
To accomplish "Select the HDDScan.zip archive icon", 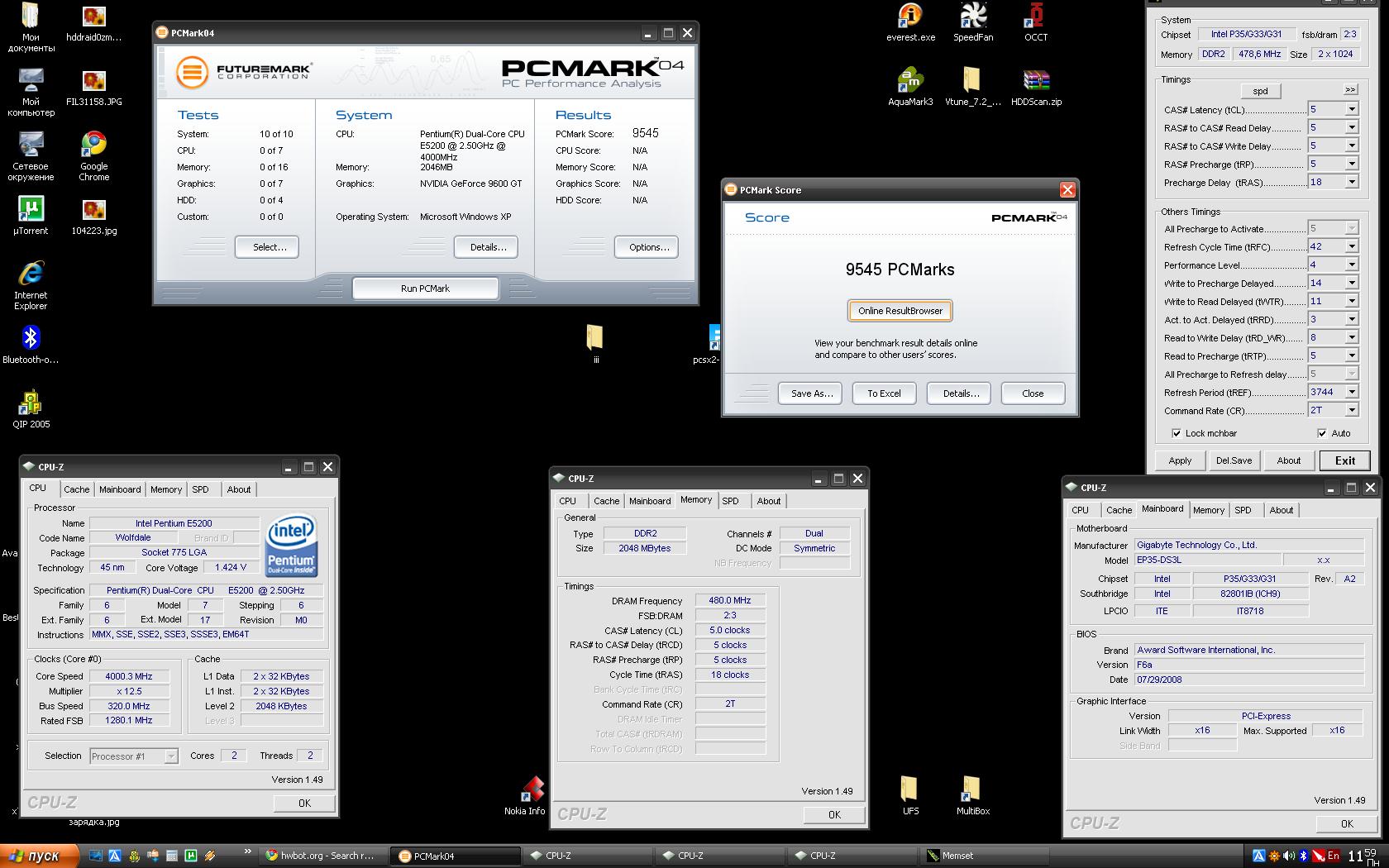I will (x=1036, y=87).
